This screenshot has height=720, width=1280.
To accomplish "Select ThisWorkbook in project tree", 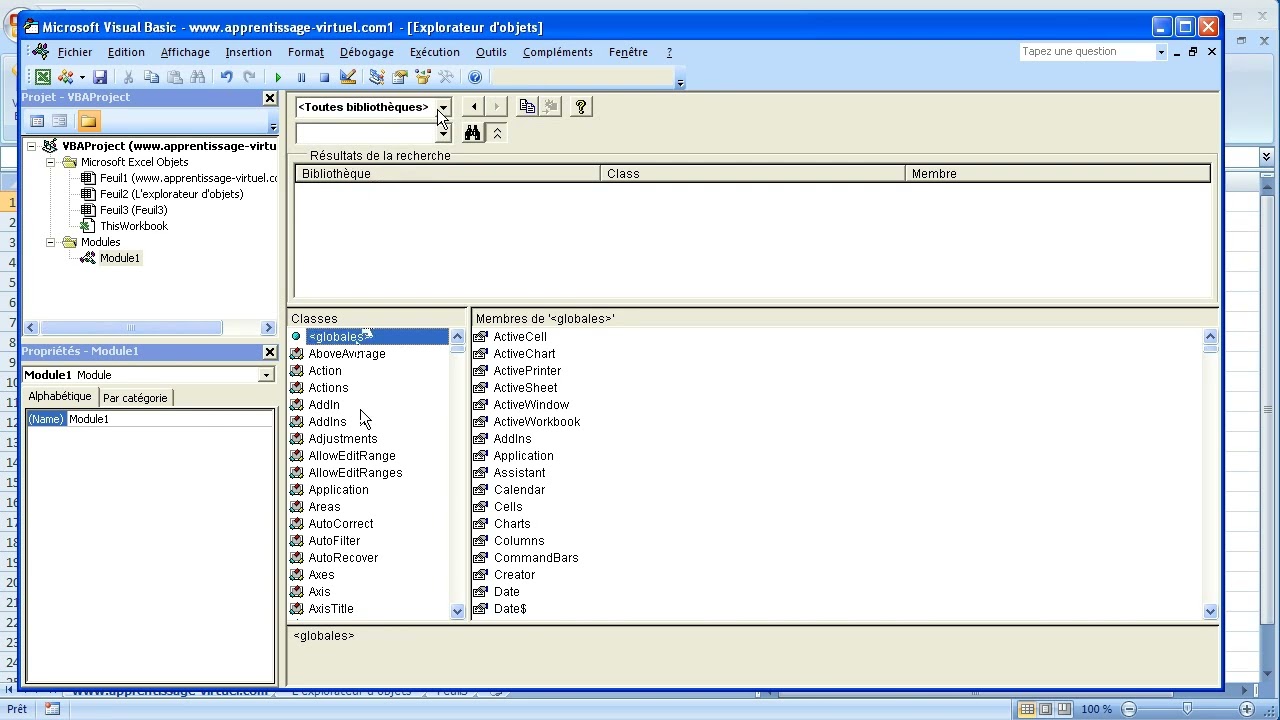I will 134,226.
